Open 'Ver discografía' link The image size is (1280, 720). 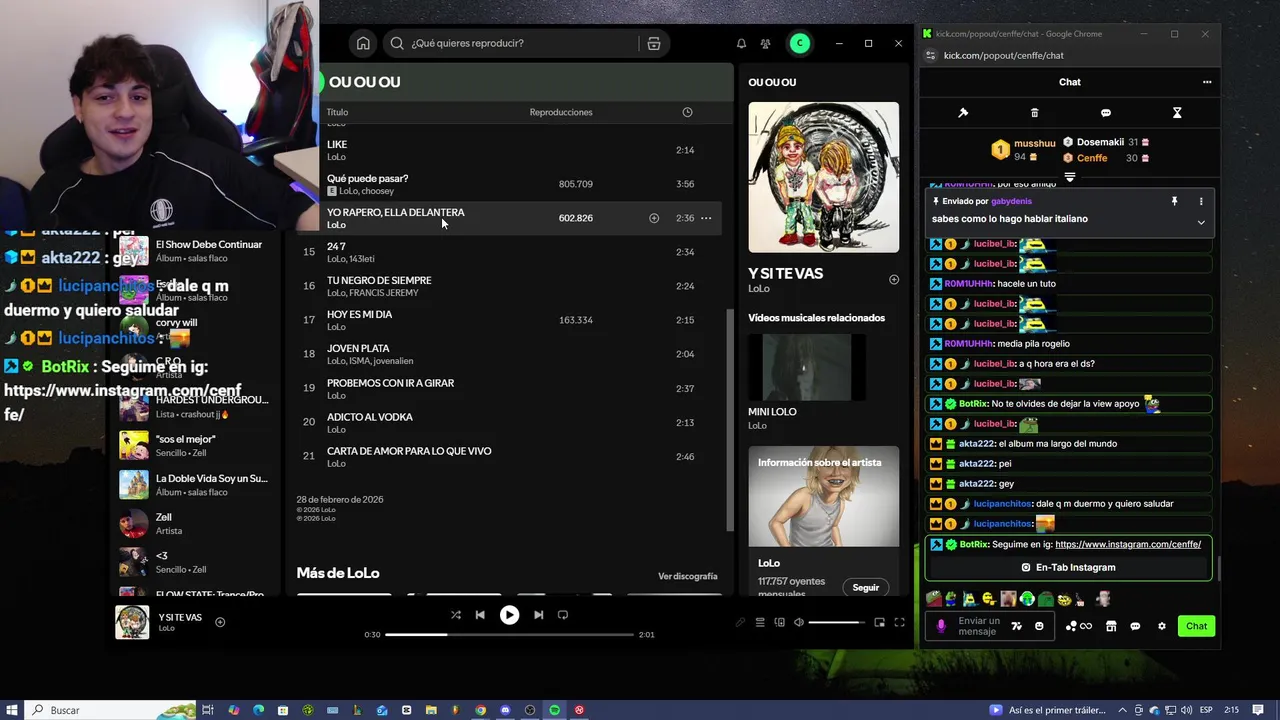pyautogui.click(x=687, y=576)
